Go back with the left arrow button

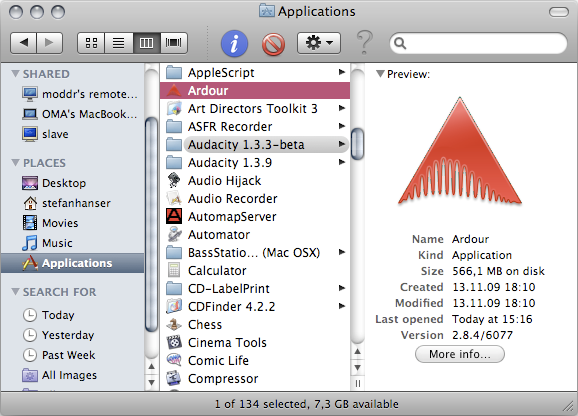[x=24, y=43]
